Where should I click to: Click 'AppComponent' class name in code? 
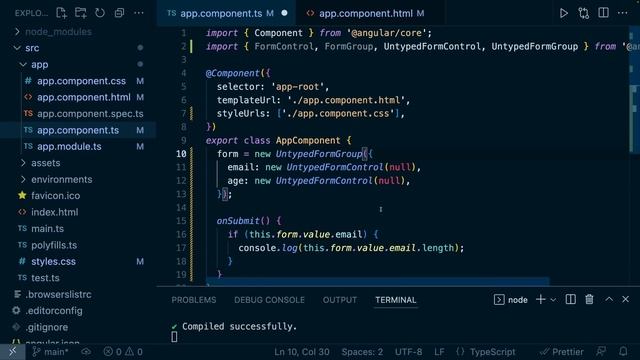click(x=308, y=140)
